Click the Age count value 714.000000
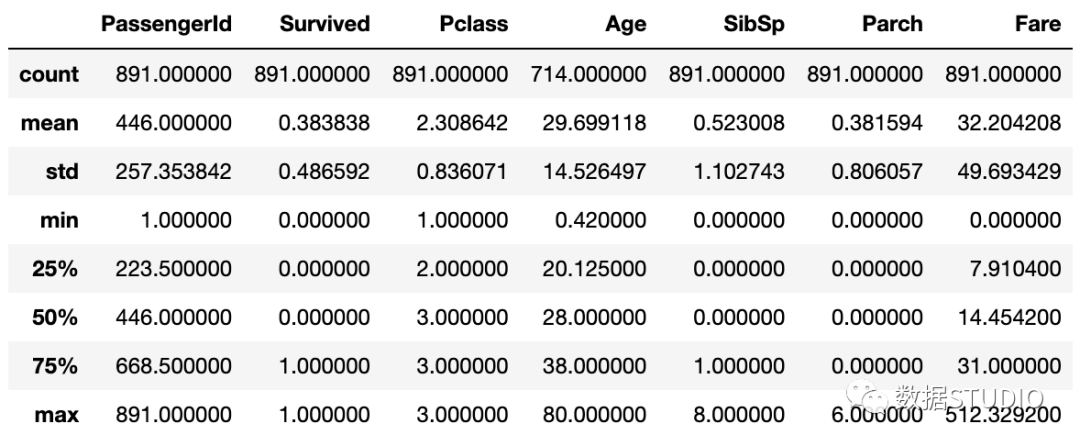The image size is (1080, 446). click(x=588, y=74)
